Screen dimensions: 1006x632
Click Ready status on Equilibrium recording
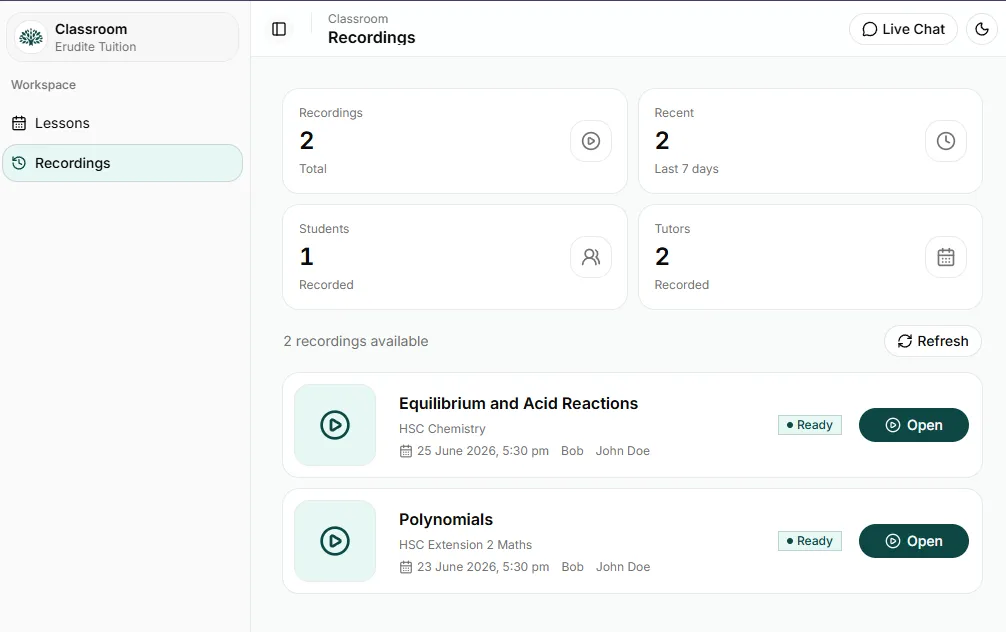coord(810,425)
